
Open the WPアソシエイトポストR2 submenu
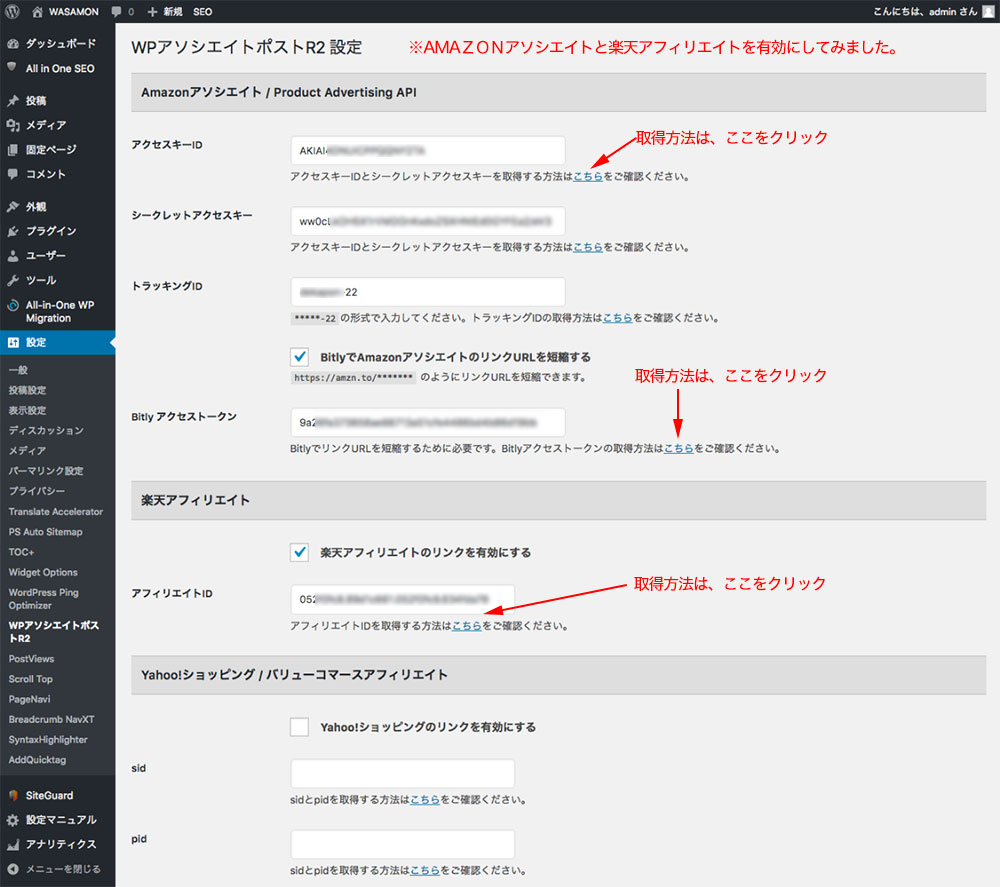tap(54, 631)
